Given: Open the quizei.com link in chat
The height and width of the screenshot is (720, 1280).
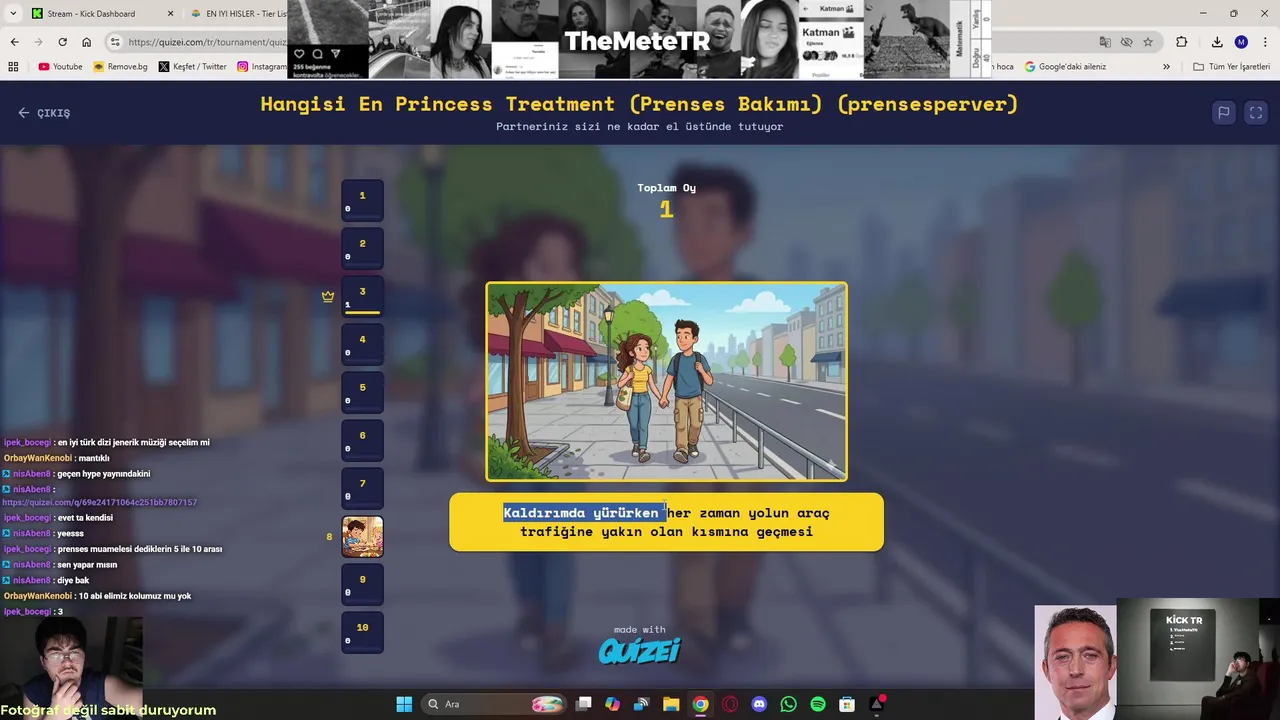Looking at the screenshot, I should 99,502.
